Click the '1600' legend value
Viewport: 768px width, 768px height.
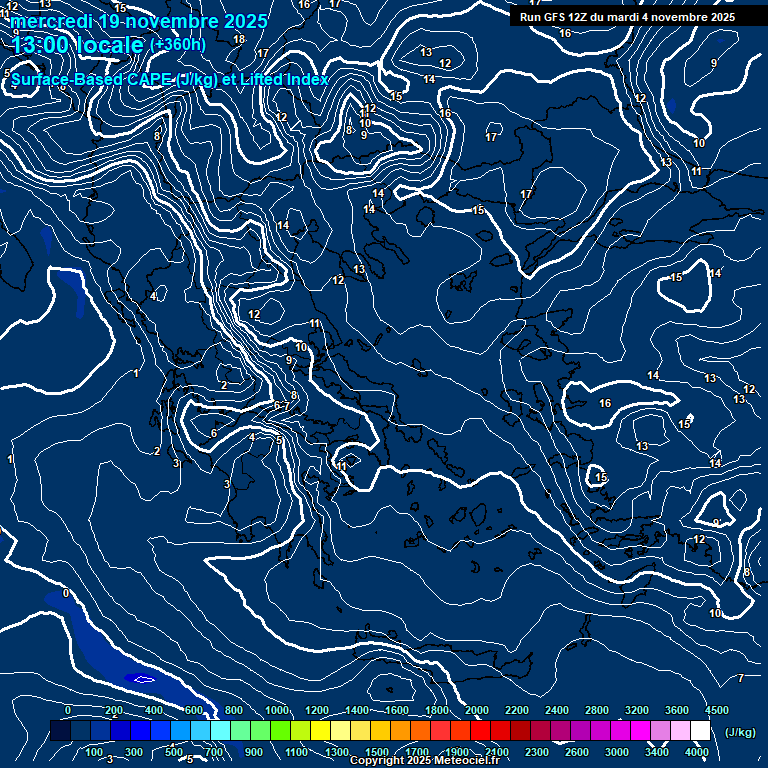click(397, 710)
